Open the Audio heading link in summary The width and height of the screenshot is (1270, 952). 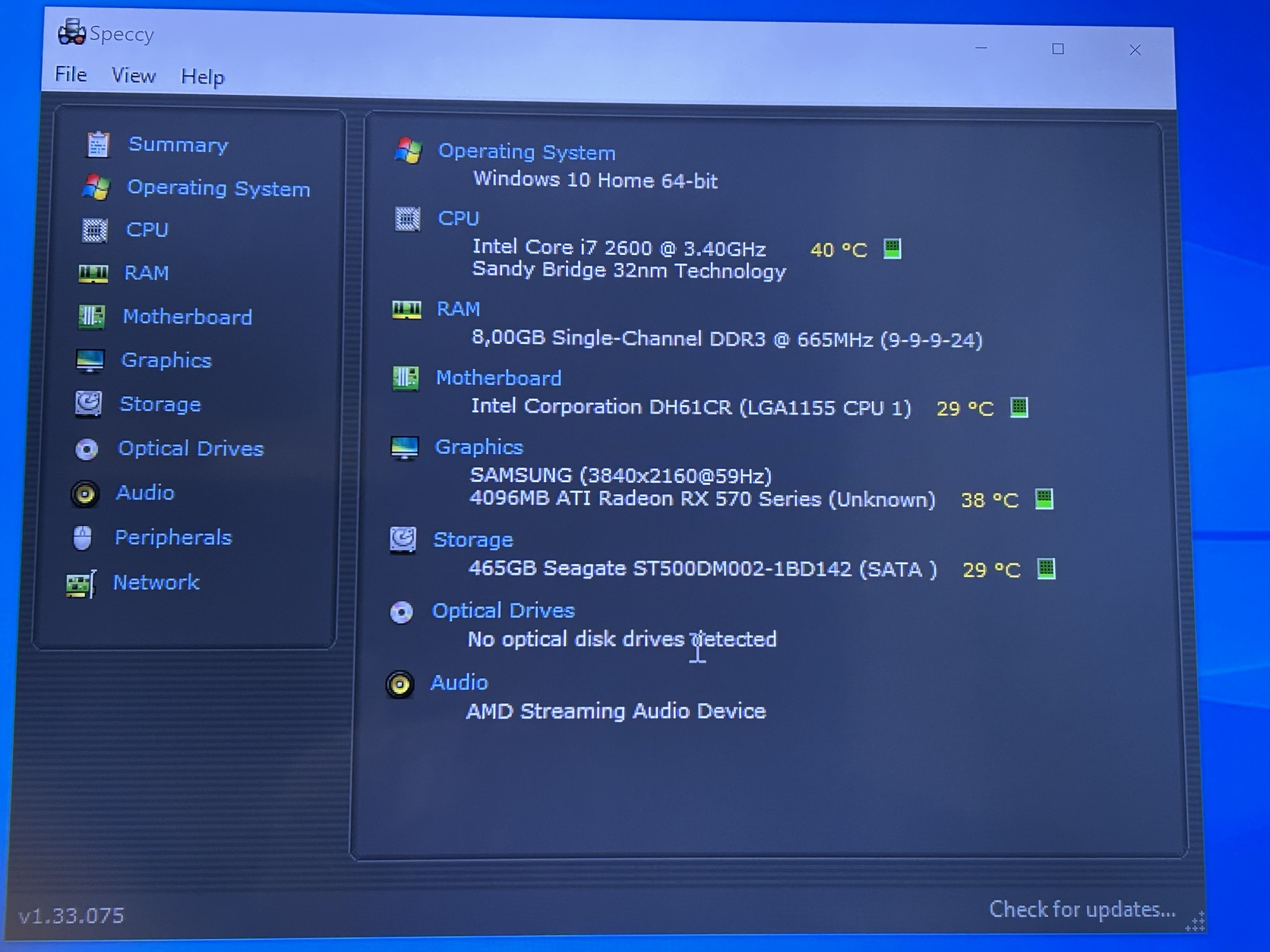(460, 682)
